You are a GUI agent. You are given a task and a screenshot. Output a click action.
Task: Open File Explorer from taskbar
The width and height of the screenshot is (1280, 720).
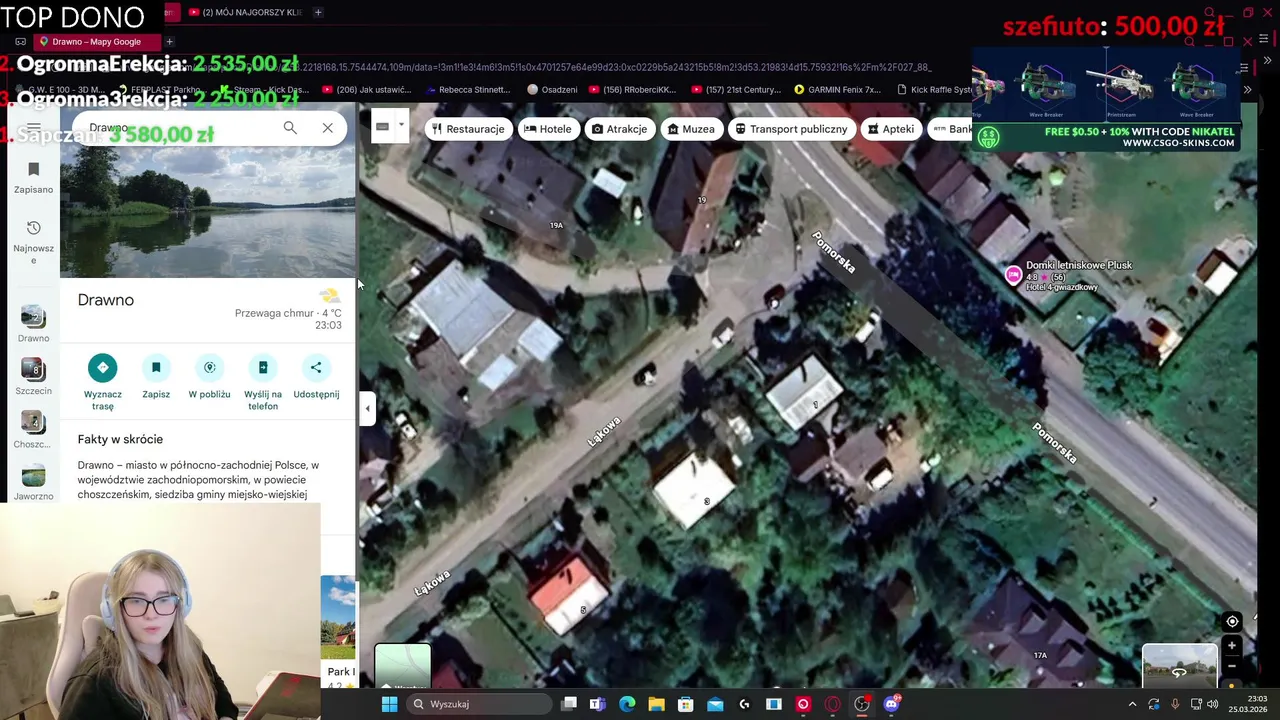656,704
